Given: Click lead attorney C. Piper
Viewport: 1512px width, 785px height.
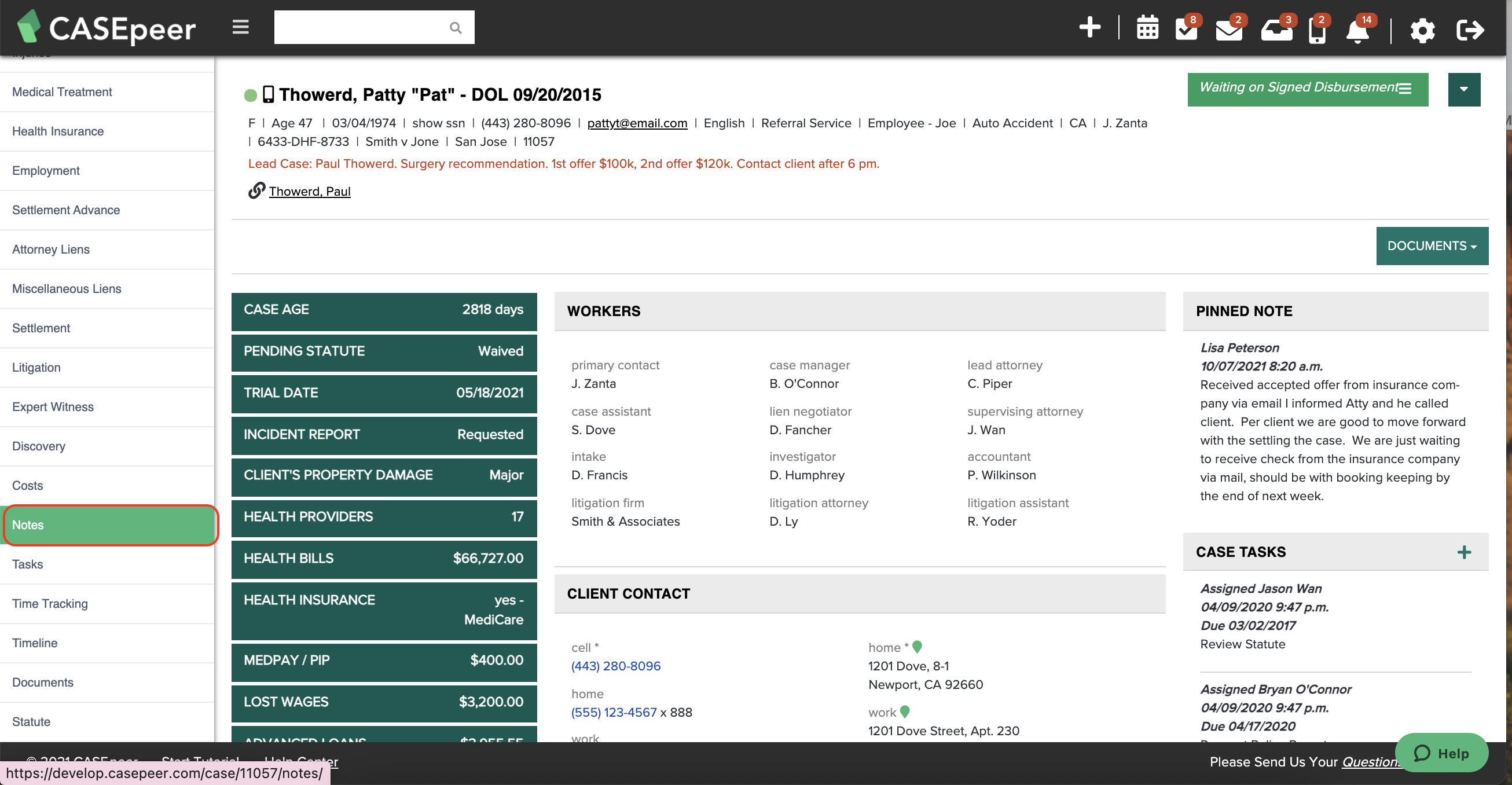Looking at the screenshot, I should tap(989, 383).
